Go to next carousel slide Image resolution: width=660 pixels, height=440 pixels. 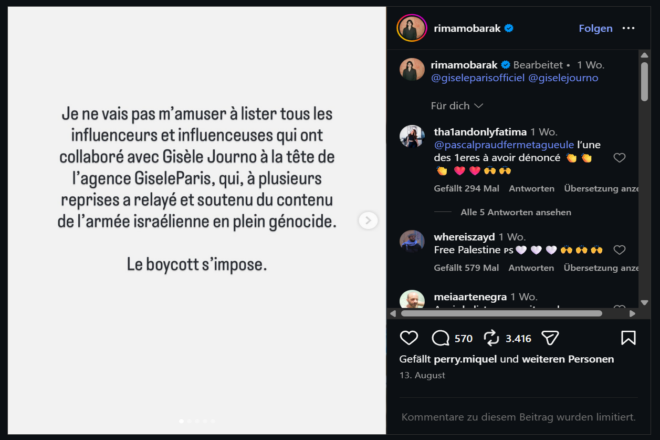click(368, 220)
